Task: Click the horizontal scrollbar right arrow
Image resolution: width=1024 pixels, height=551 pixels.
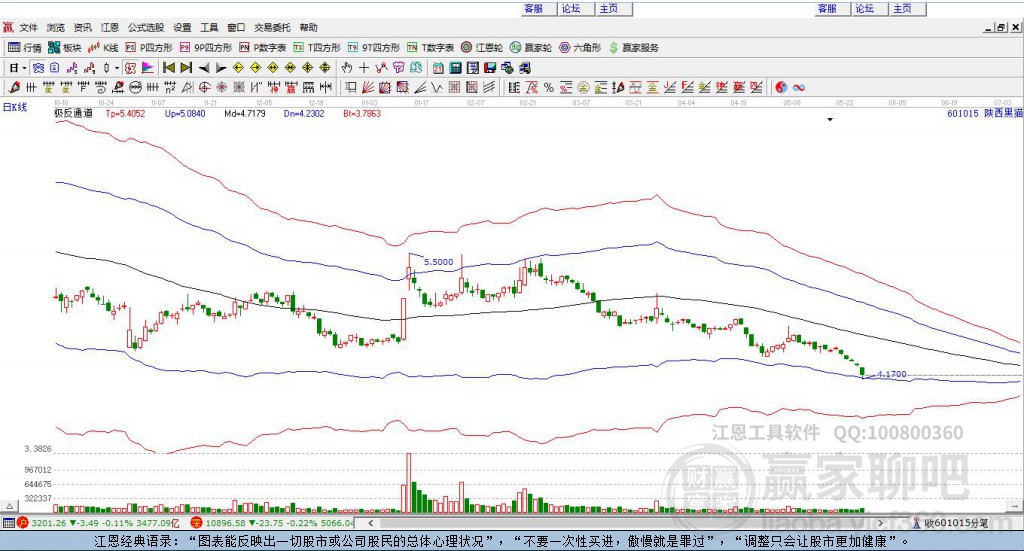Action: [880, 523]
